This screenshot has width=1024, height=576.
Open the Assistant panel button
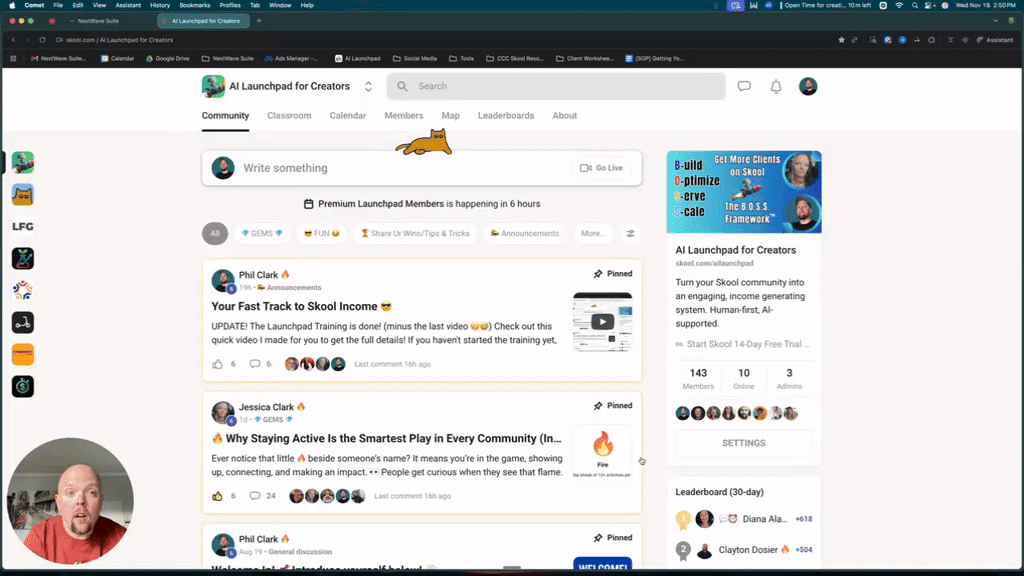click(x=995, y=40)
